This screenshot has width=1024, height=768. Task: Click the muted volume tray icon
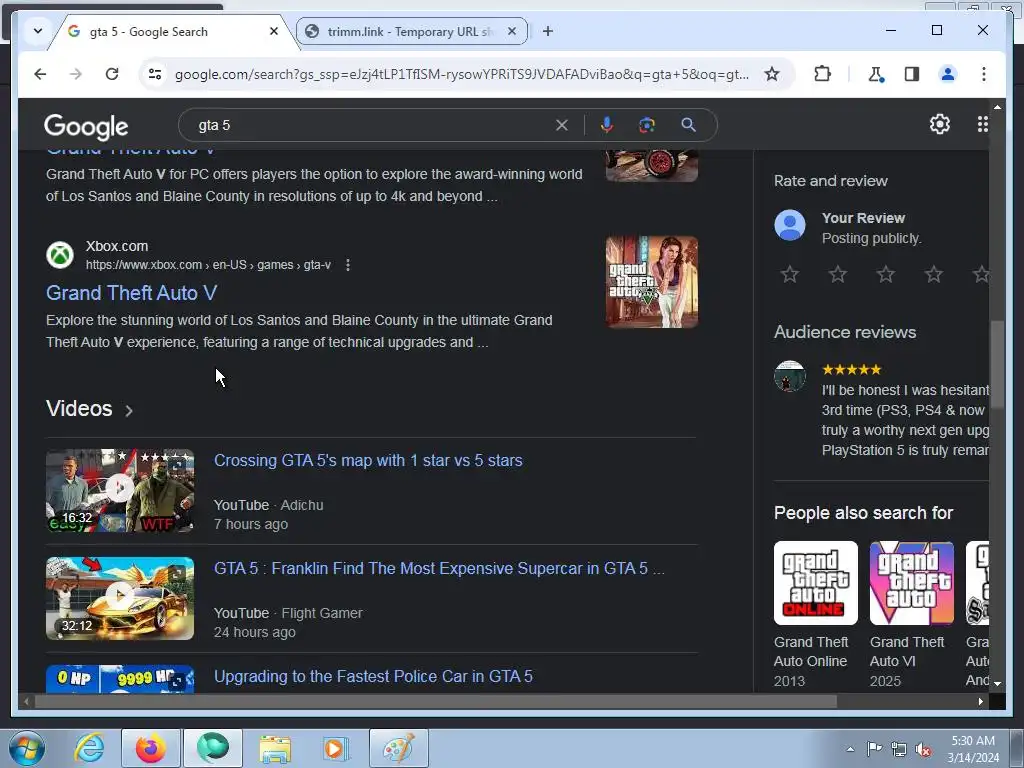pyautogui.click(x=923, y=749)
